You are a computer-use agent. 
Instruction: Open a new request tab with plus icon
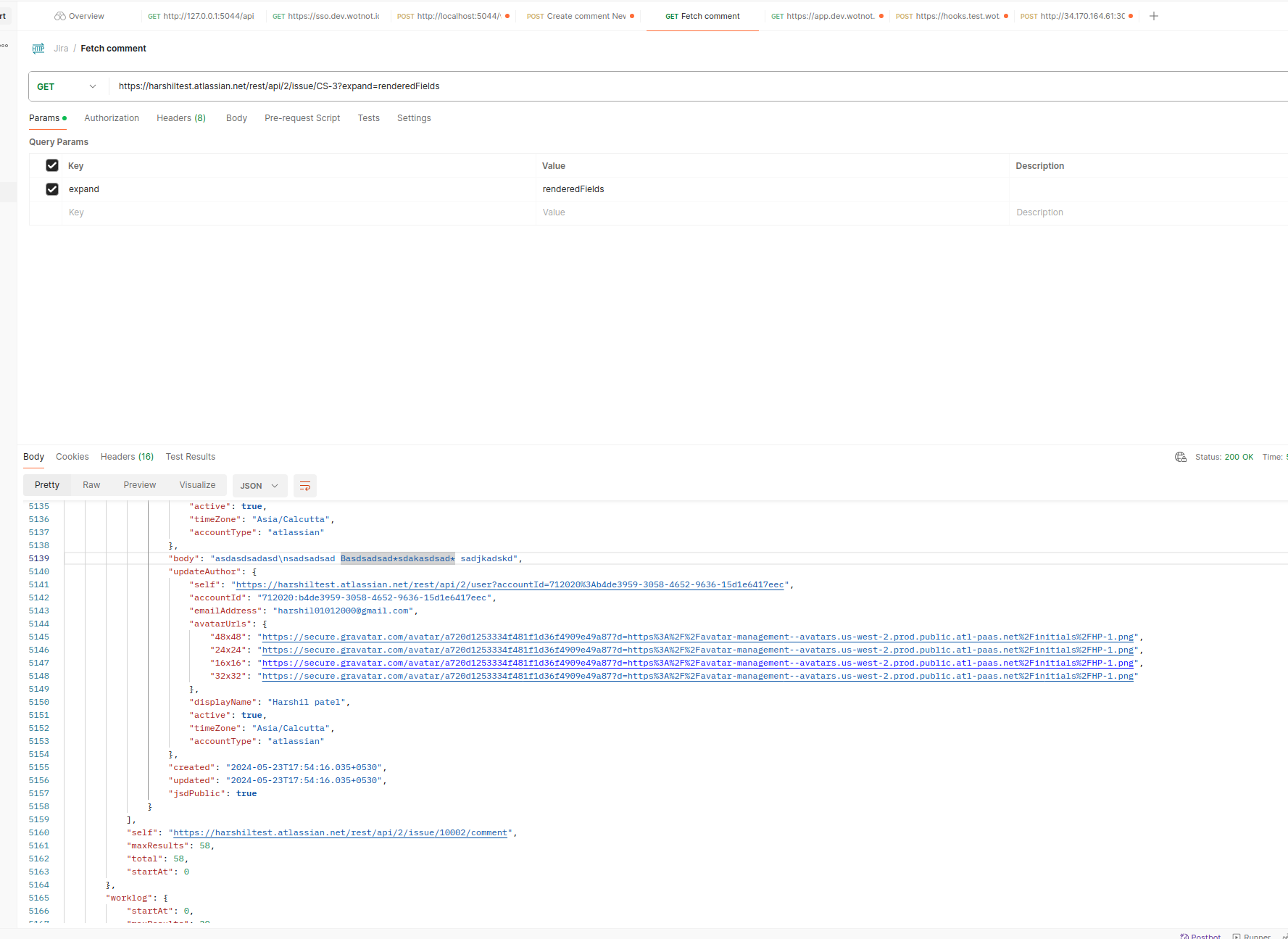[x=1154, y=16]
